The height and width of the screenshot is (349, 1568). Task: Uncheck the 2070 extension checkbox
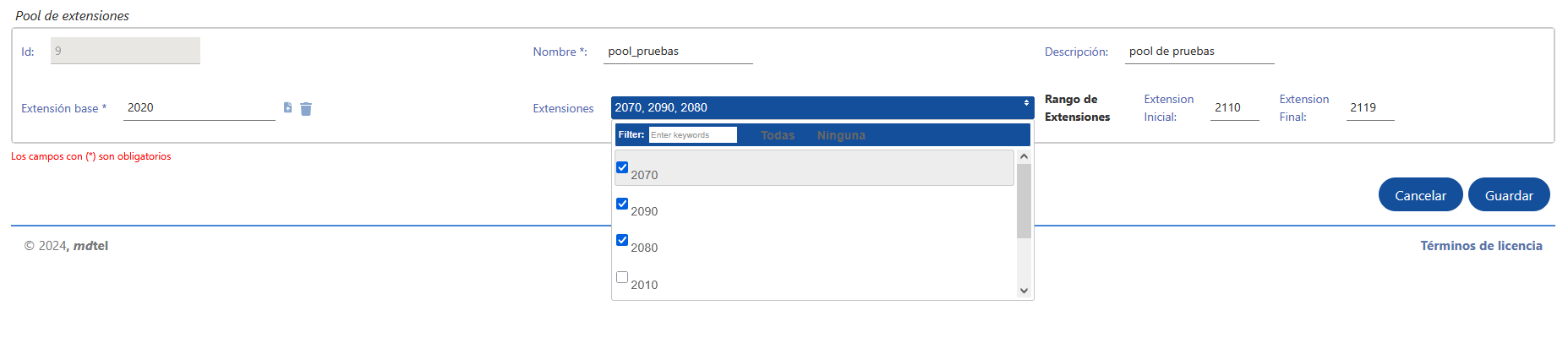622,167
